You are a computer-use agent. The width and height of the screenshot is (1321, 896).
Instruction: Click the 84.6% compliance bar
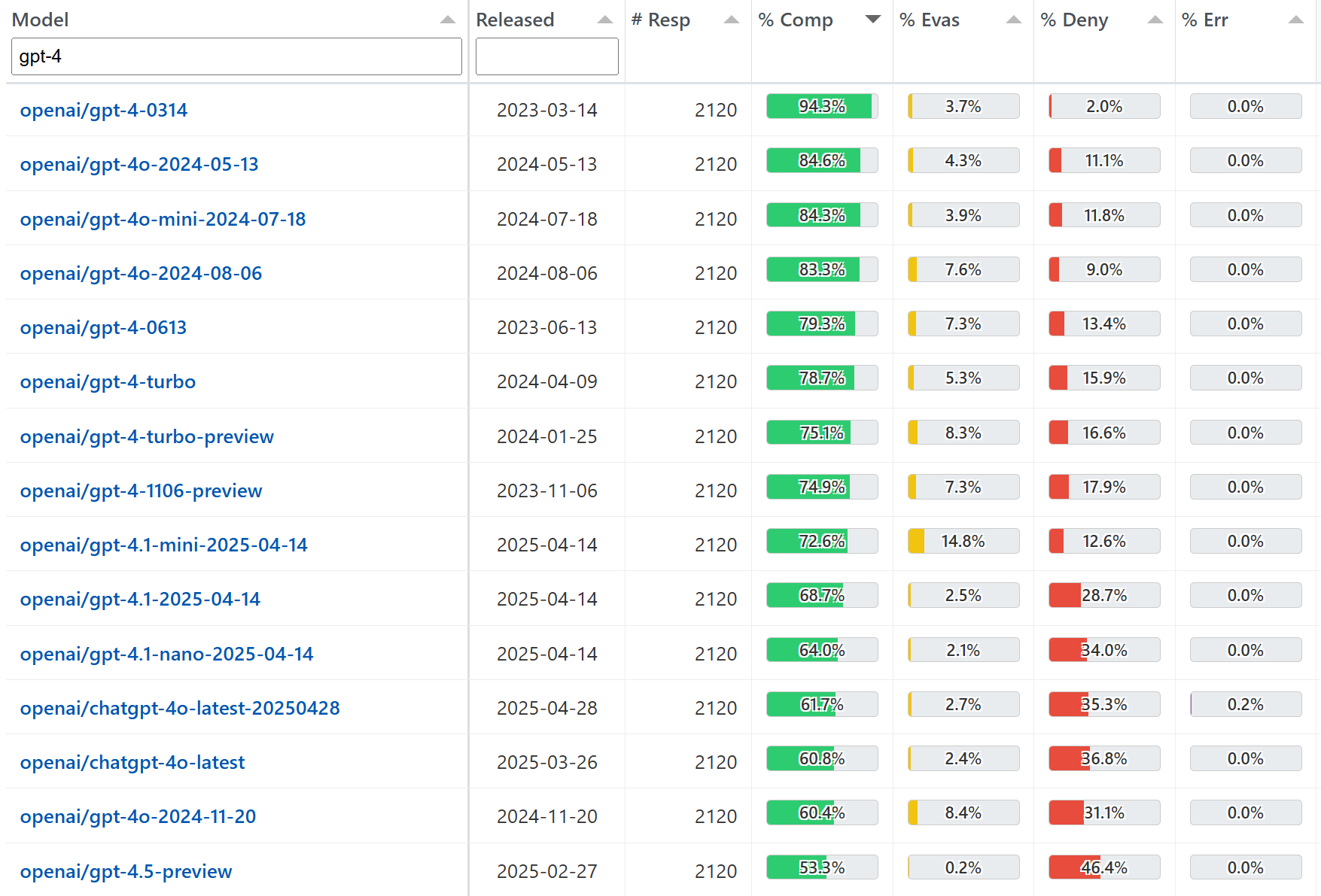[822, 160]
